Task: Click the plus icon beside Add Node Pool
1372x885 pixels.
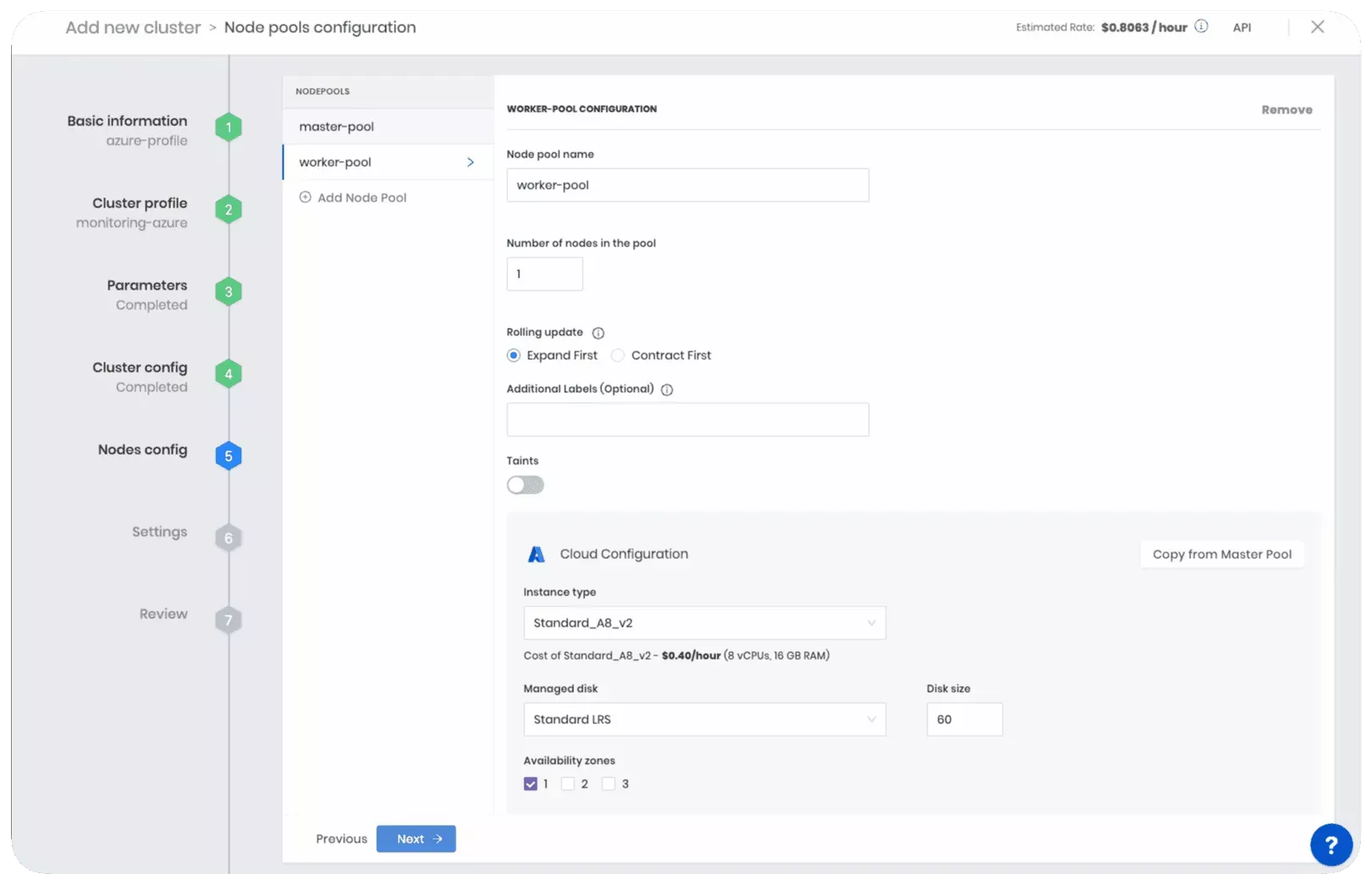Action: 305,197
